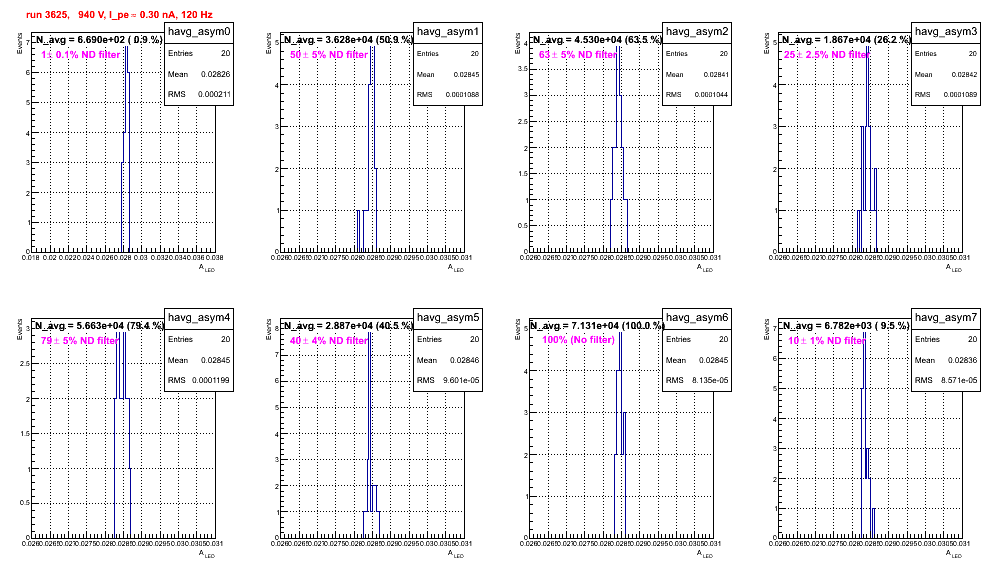Click RMS value 0.000211
The height and width of the screenshot is (572, 996).
point(215,94)
